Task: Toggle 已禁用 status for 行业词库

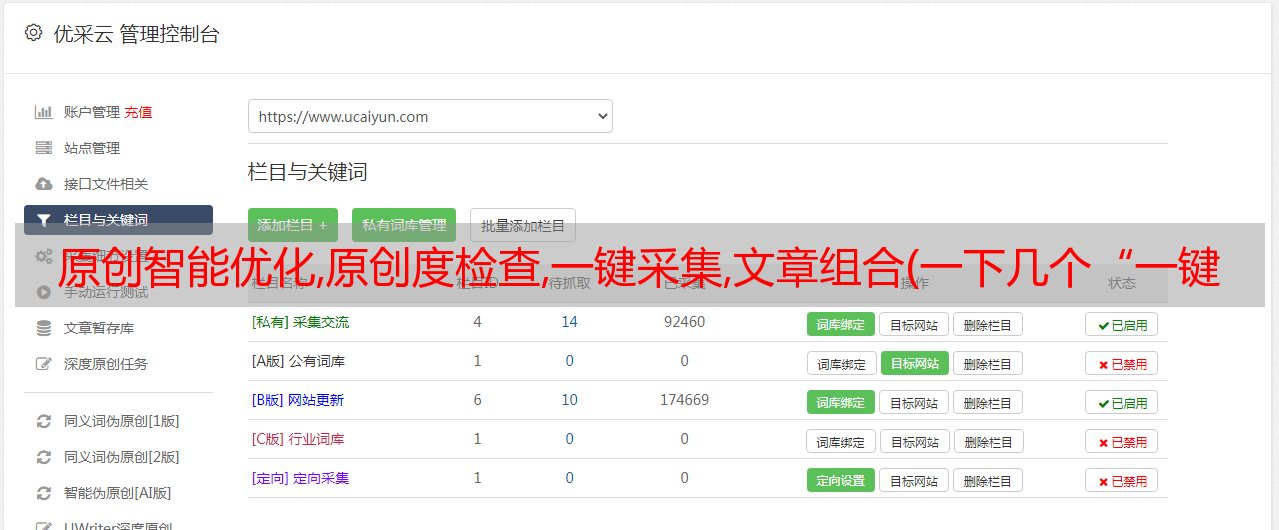Action: 1121,441
